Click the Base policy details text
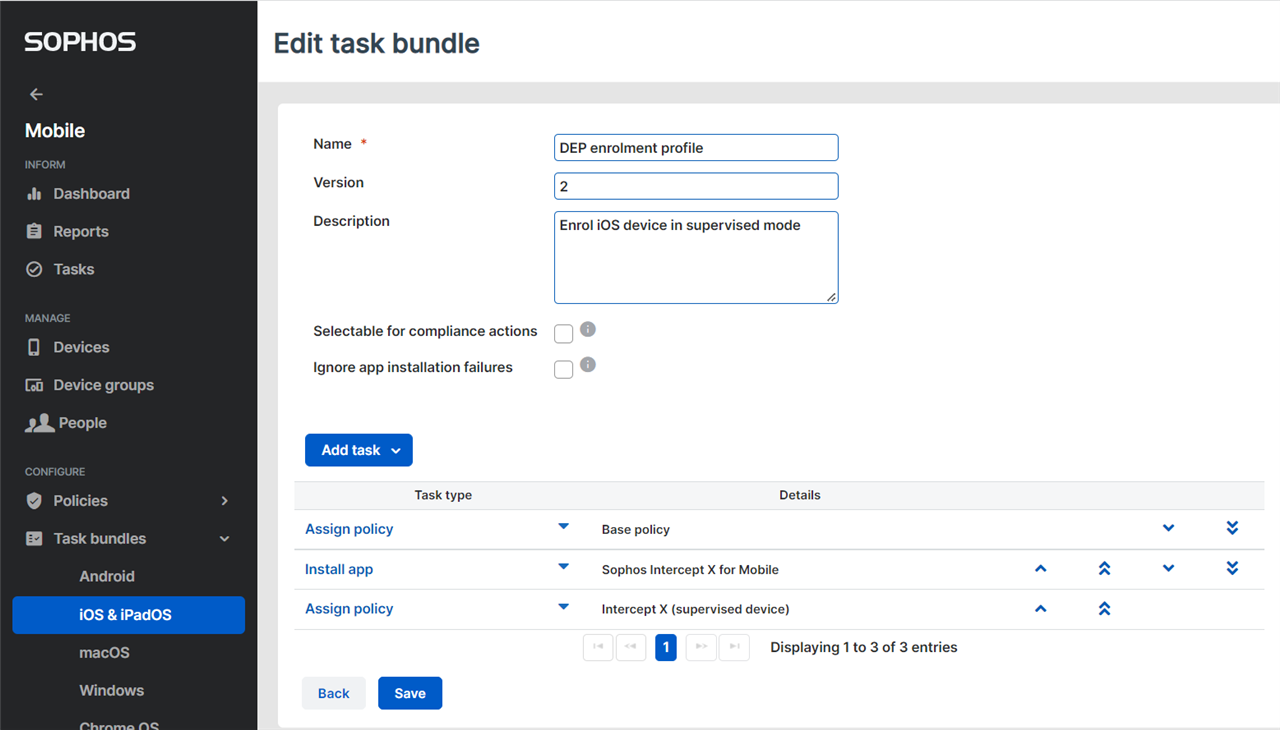This screenshot has height=730, width=1280. tap(636, 530)
